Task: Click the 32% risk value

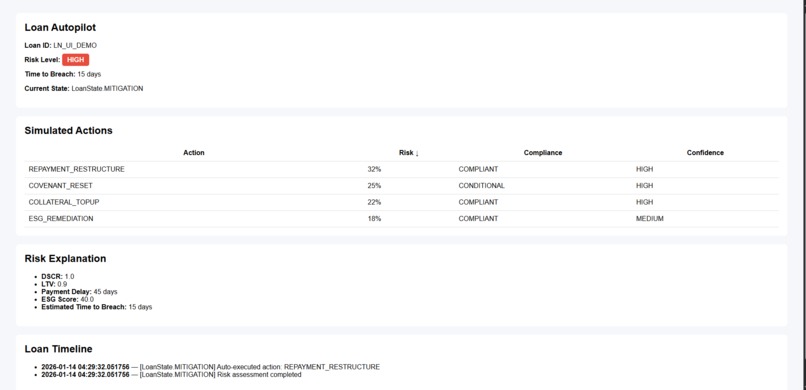Action: pyautogui.click(x=374, y=169)
